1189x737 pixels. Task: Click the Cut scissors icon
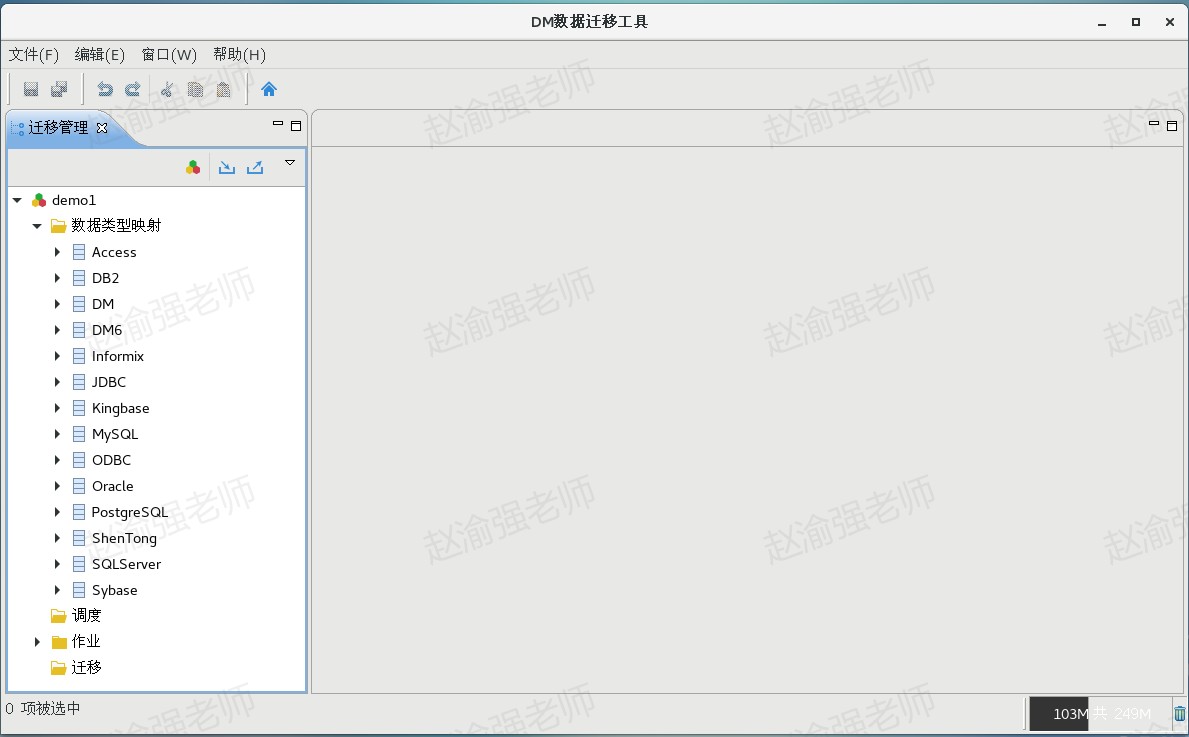[167, 89]
